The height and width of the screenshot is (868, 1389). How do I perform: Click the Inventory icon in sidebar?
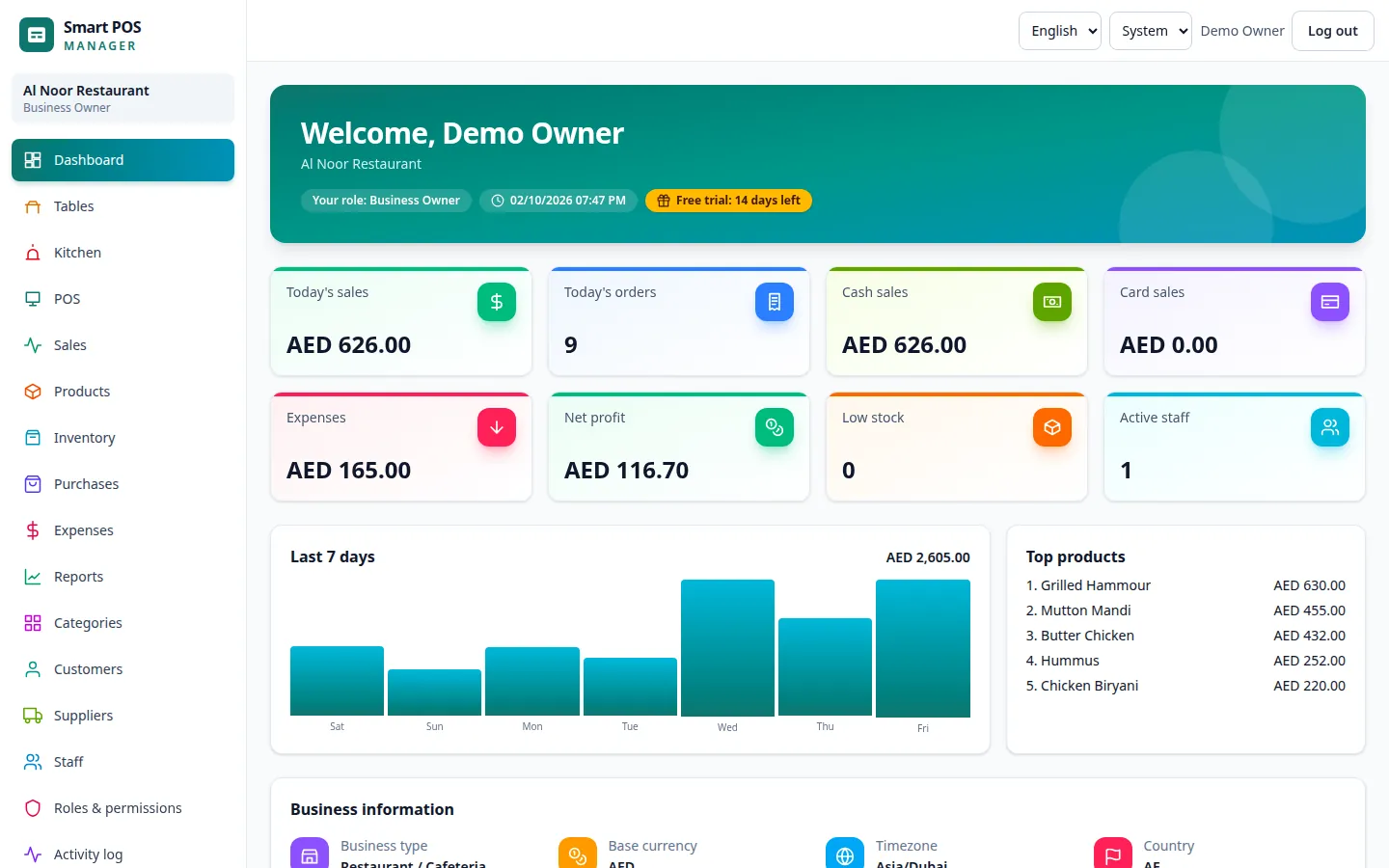[33, 438]
